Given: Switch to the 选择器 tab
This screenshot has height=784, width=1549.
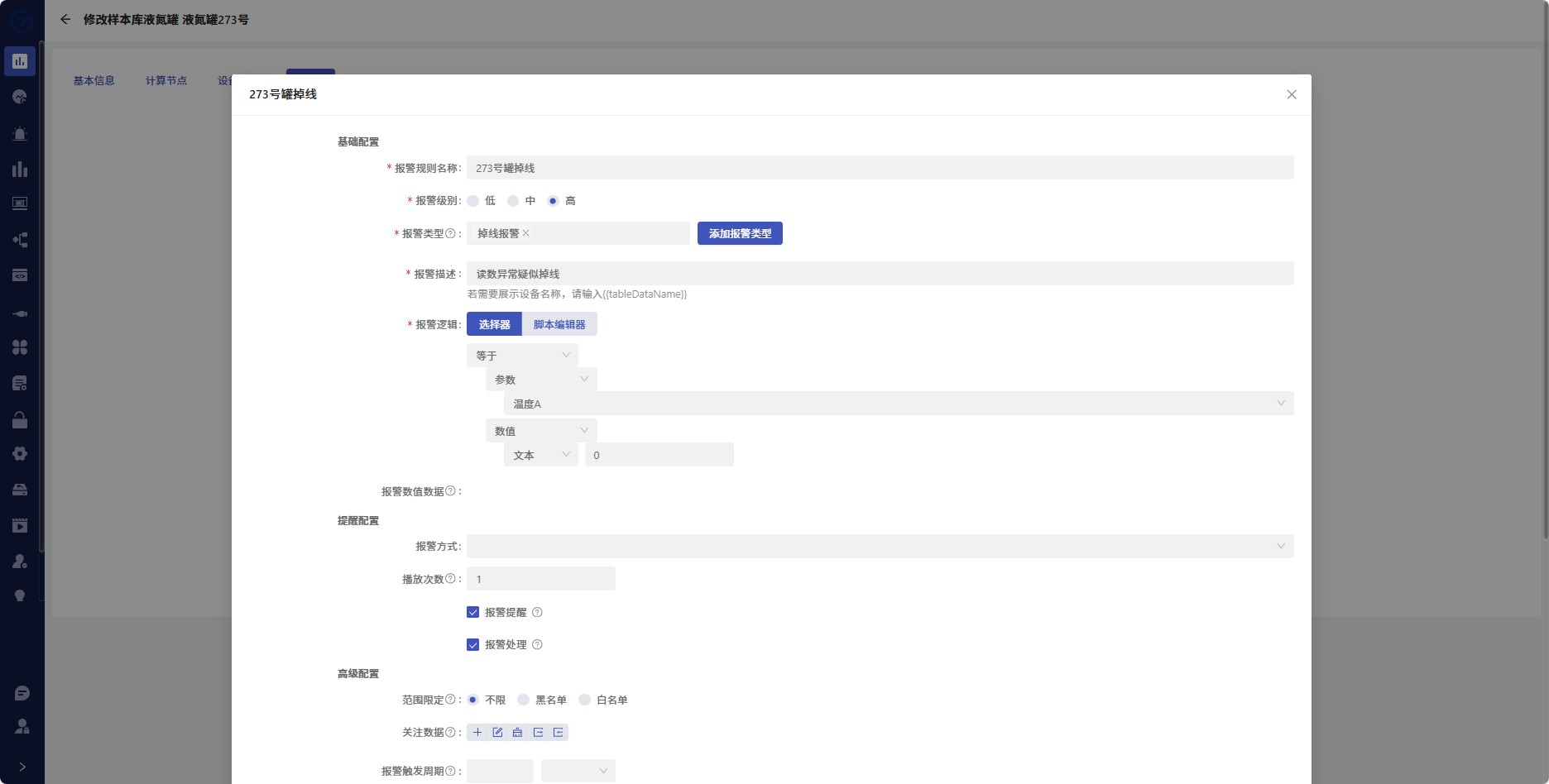Looking at the screenshot, I should click(x=494, y=324).
